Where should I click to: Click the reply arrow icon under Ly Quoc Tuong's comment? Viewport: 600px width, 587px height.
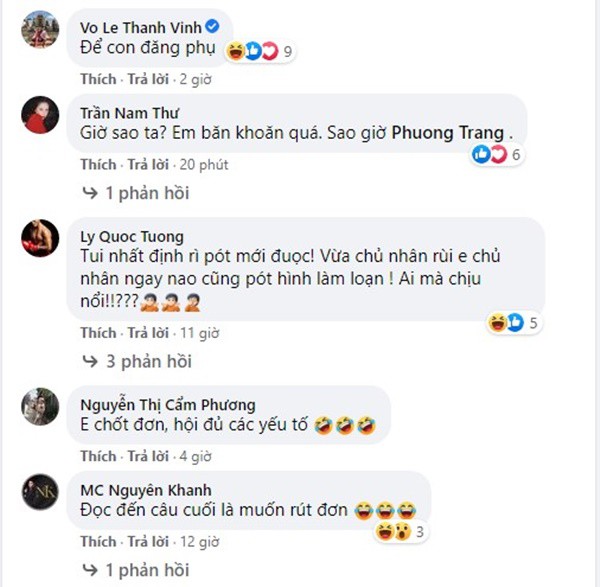(x=90, y=362)
